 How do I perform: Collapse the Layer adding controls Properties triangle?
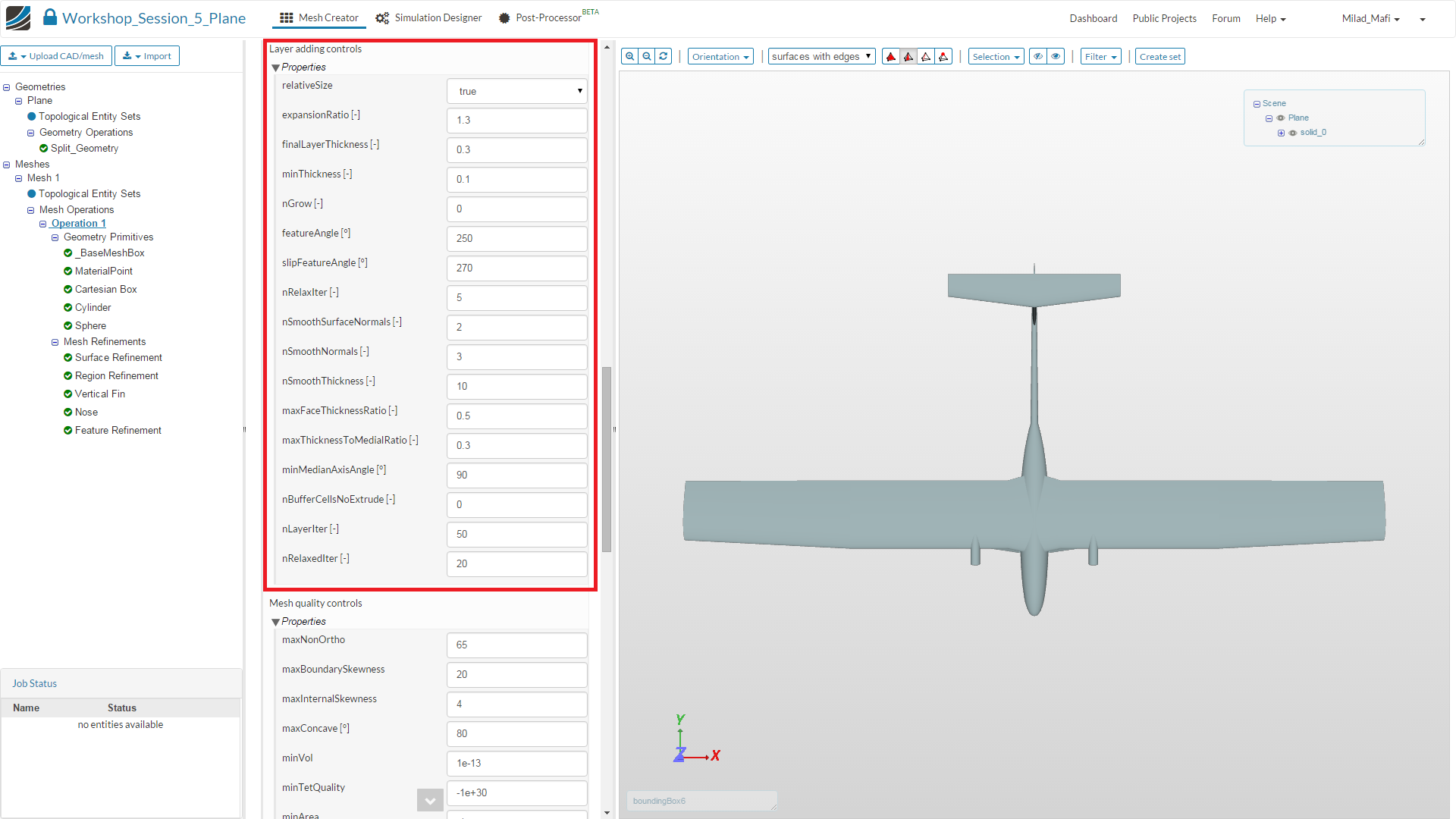pyautogui.click(x=276, y=67)
